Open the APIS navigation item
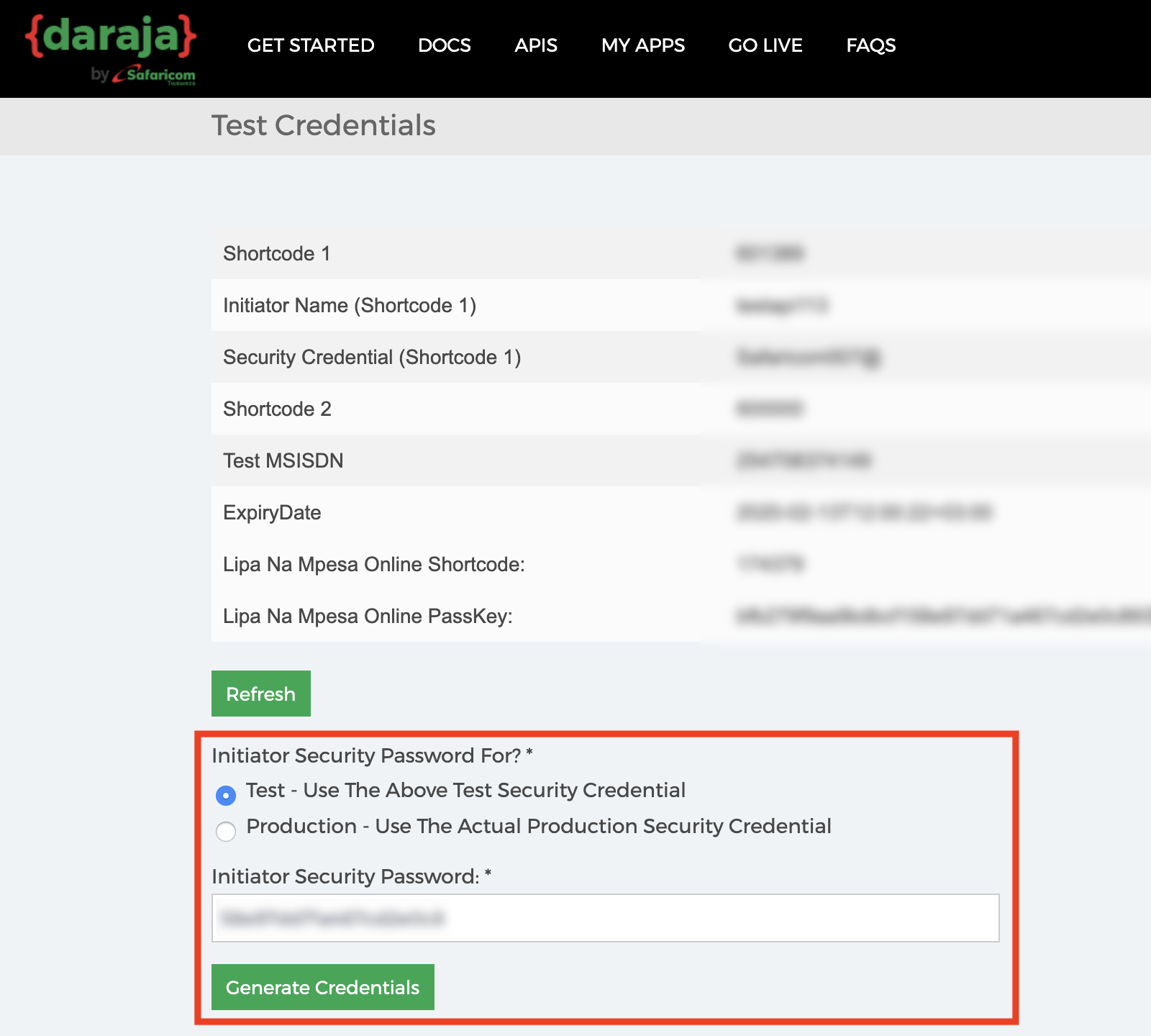 (x=536, y=45)
